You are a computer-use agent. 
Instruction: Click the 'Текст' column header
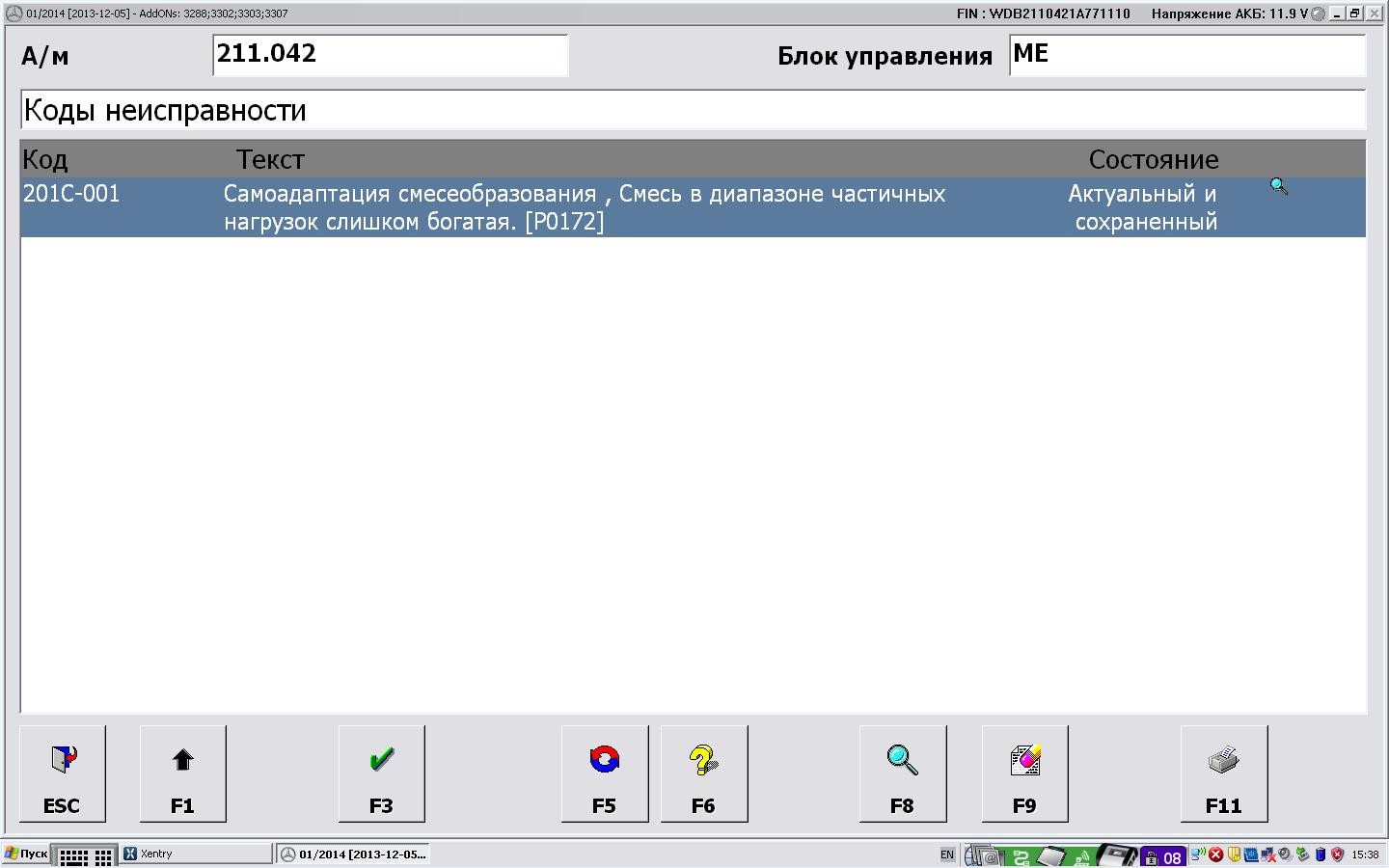(x=270, y=159)
